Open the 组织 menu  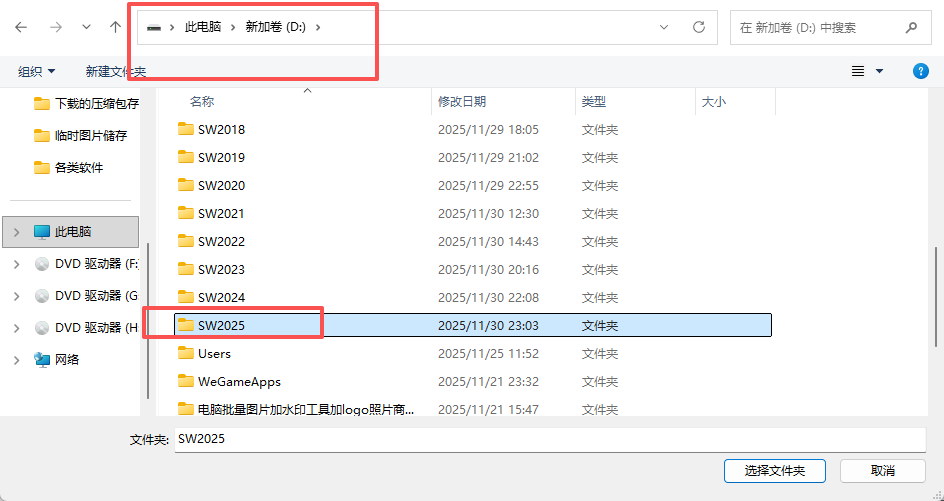pyautogui.click(x=37, y=72)
